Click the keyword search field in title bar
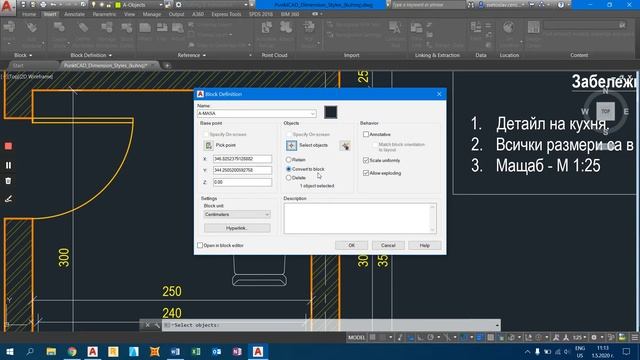 point(429,5)
